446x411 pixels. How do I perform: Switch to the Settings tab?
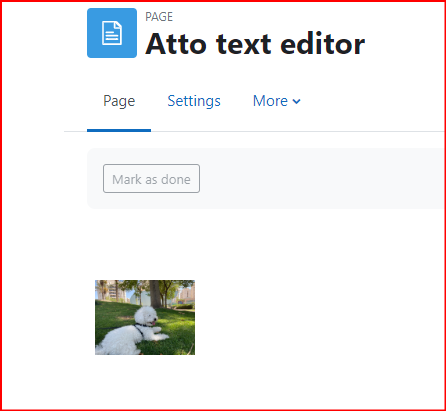click(x=194, y=101)
